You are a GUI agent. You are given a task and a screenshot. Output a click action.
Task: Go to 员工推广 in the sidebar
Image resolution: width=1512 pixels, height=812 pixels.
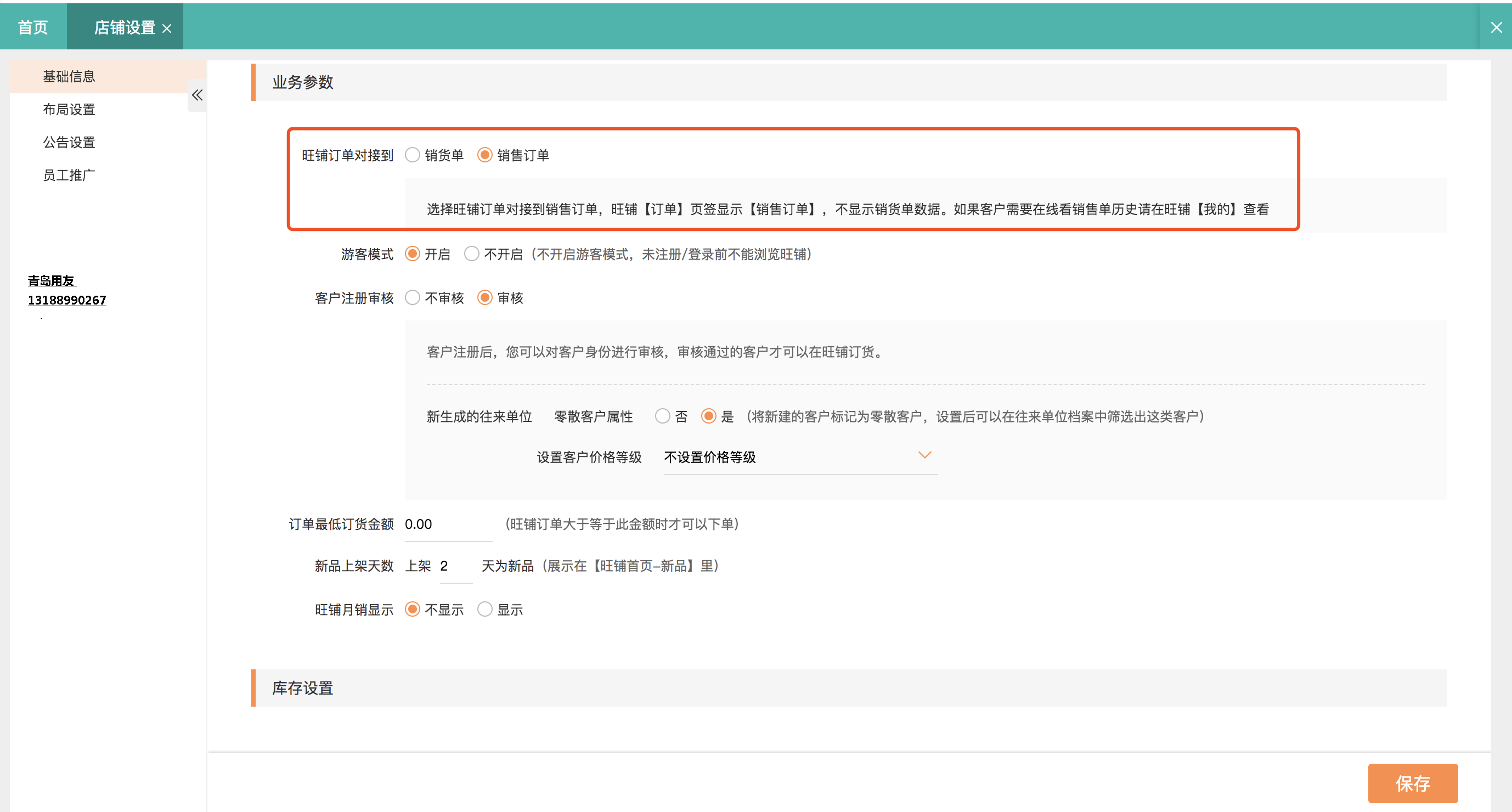pos(69,175)
